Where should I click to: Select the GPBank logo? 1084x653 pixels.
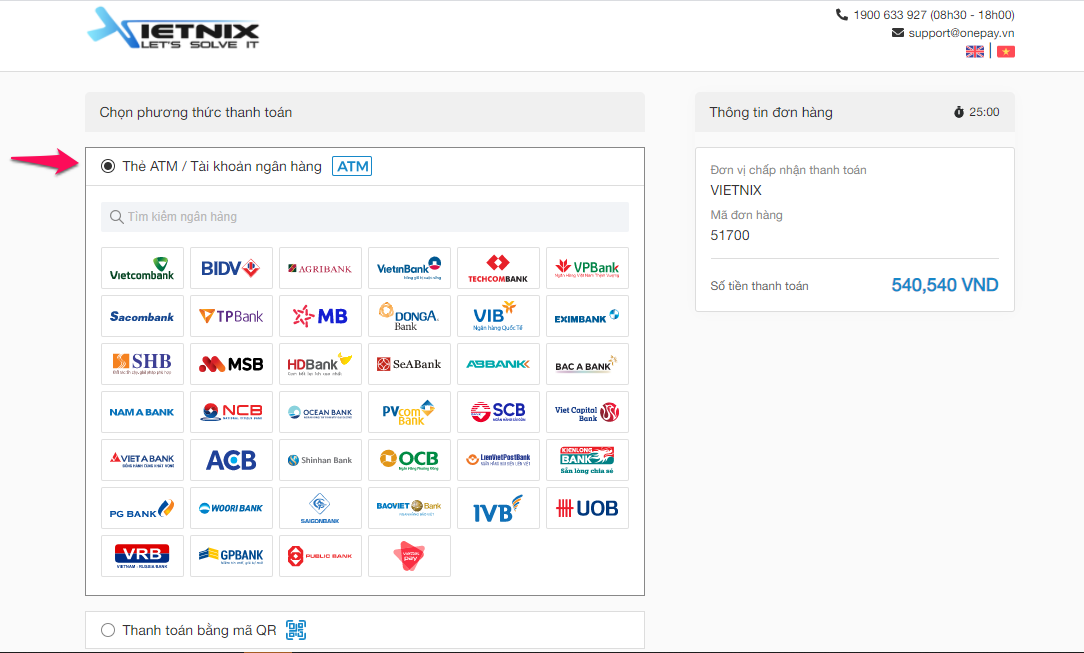[232, 556]
